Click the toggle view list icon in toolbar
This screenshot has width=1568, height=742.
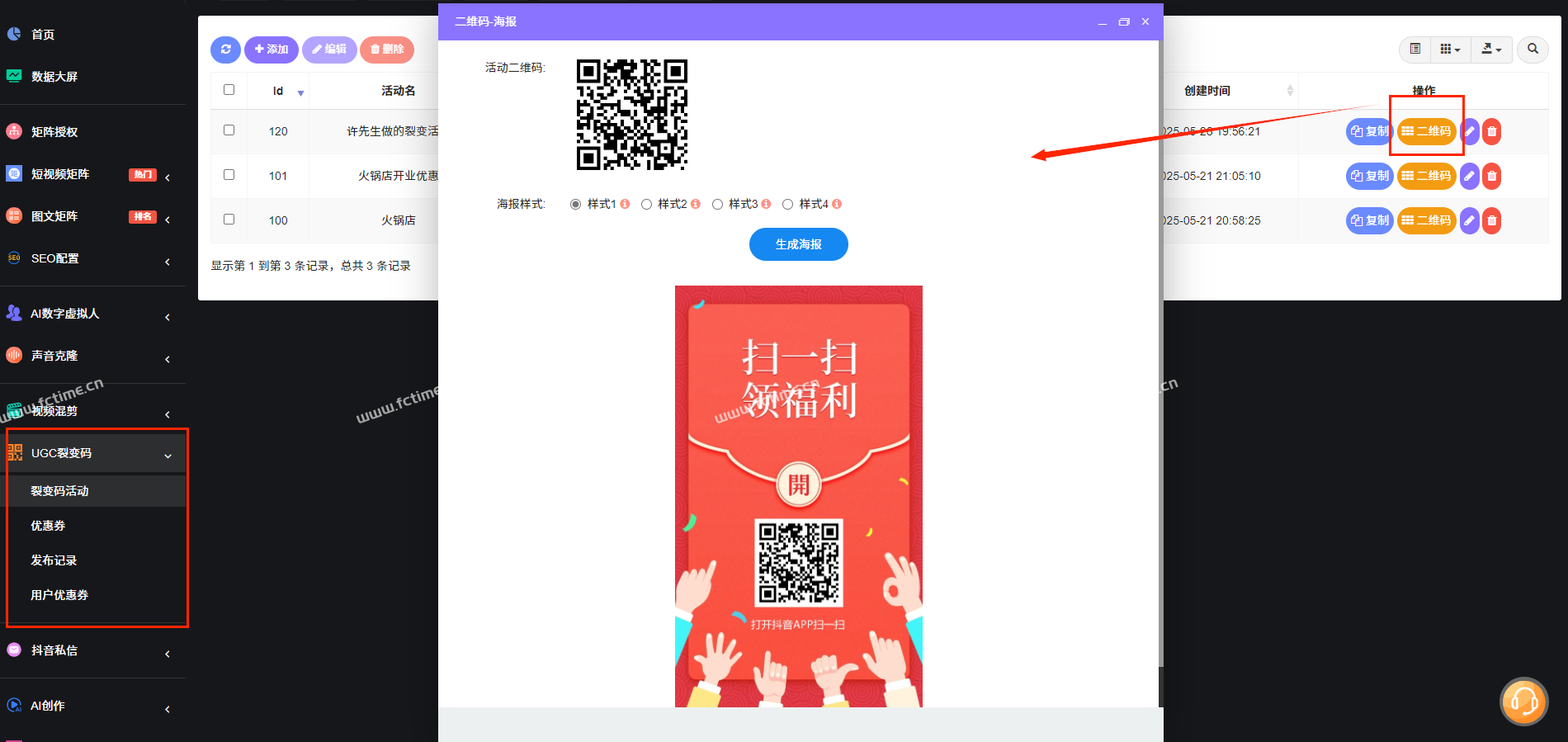[1415, 50]
